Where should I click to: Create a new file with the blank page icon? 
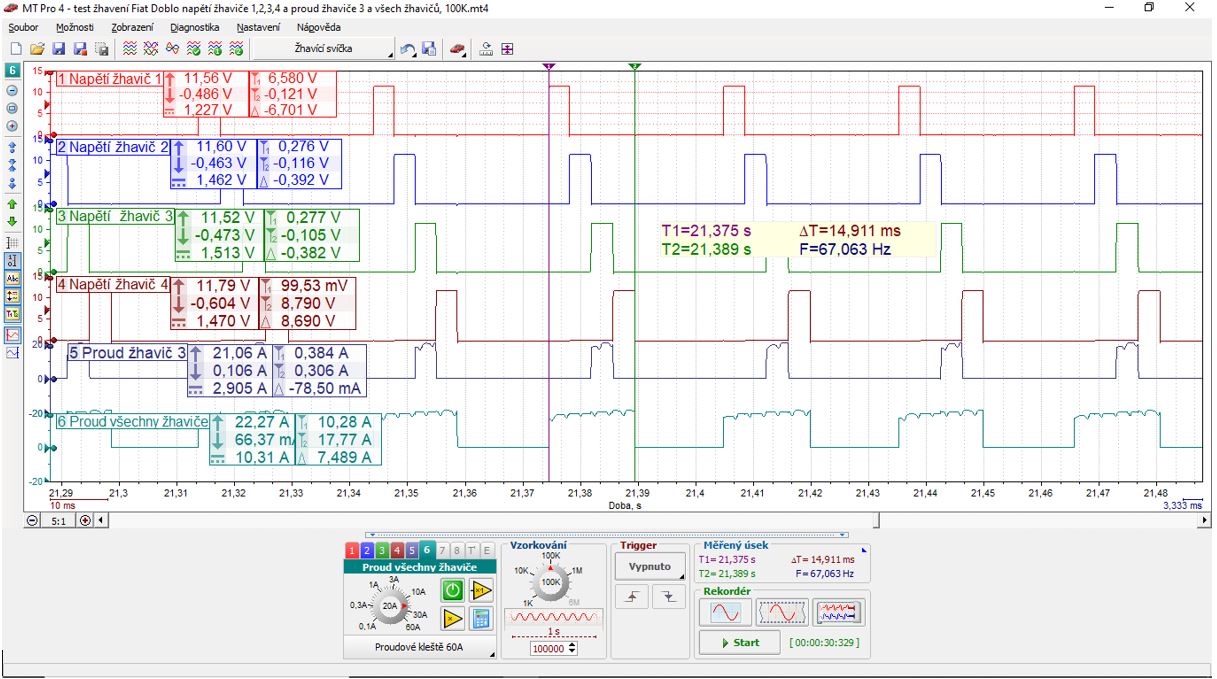click(15, 48)
